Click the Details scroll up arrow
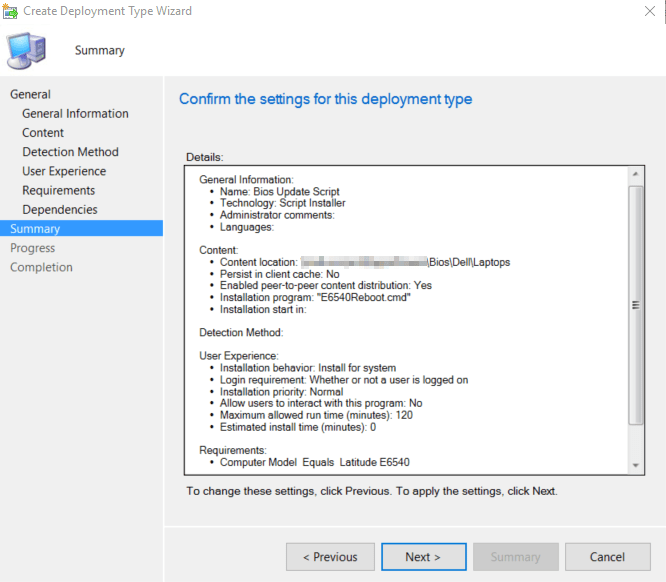 coord(635,174)
